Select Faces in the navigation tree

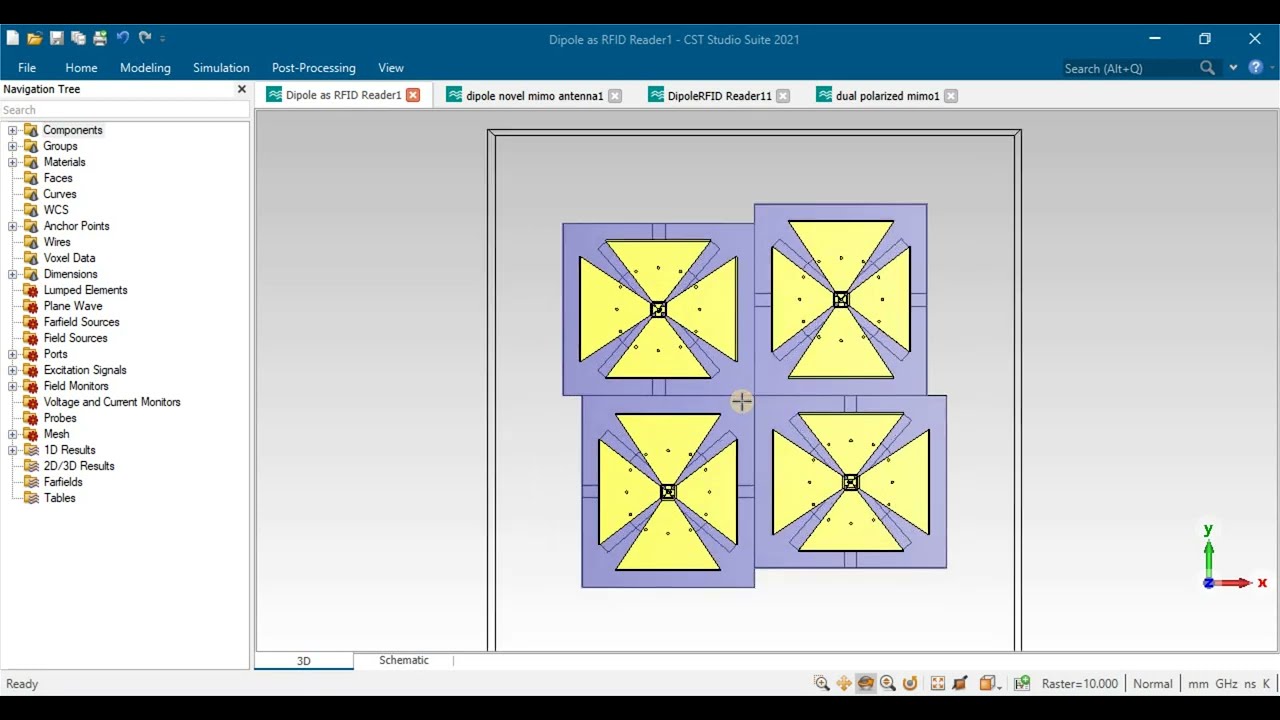(58, 178)
